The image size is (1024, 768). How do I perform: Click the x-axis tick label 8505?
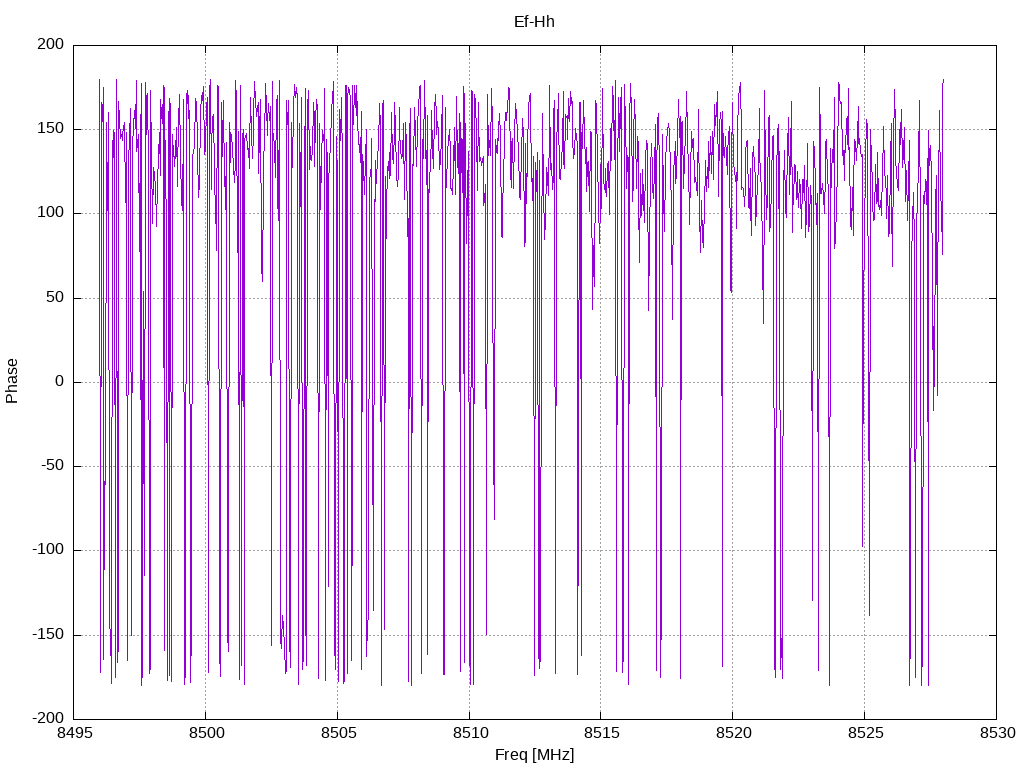[338, 733]
